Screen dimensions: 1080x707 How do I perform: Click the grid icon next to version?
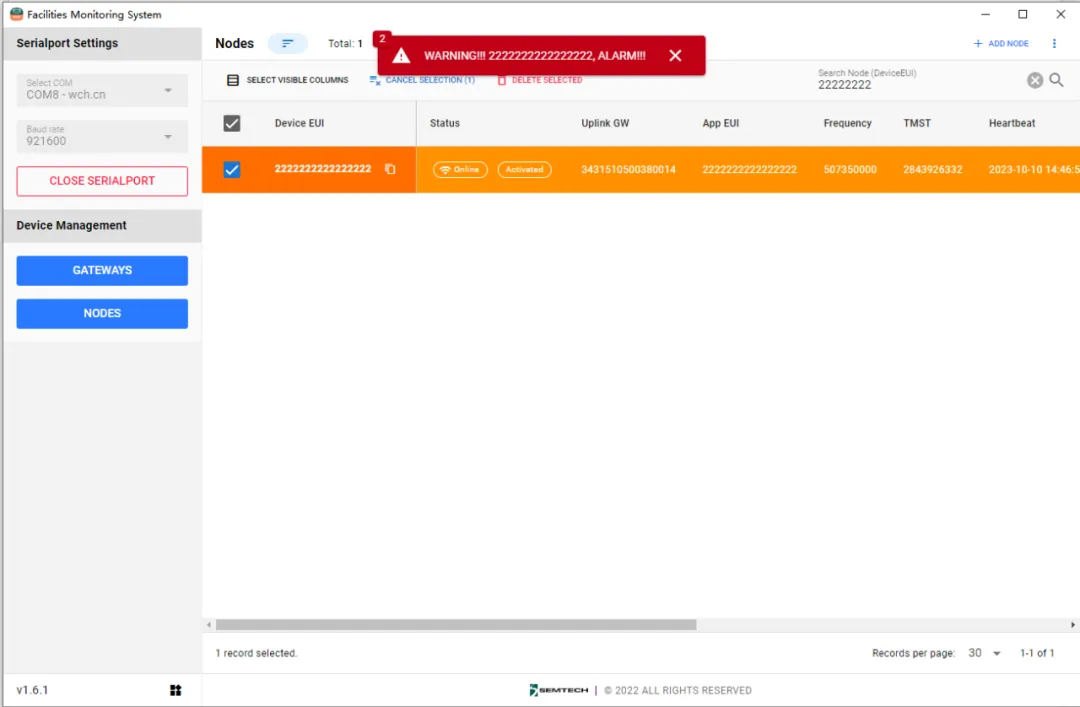coord(176,690)
